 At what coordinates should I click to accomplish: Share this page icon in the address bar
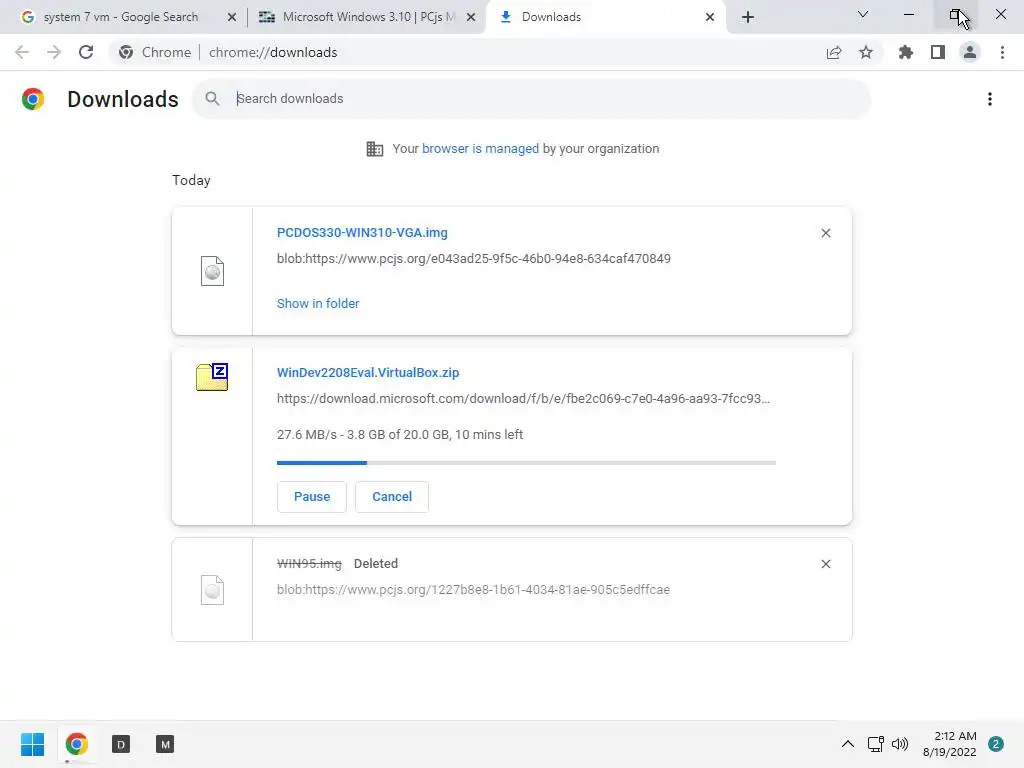pos(834,52)
